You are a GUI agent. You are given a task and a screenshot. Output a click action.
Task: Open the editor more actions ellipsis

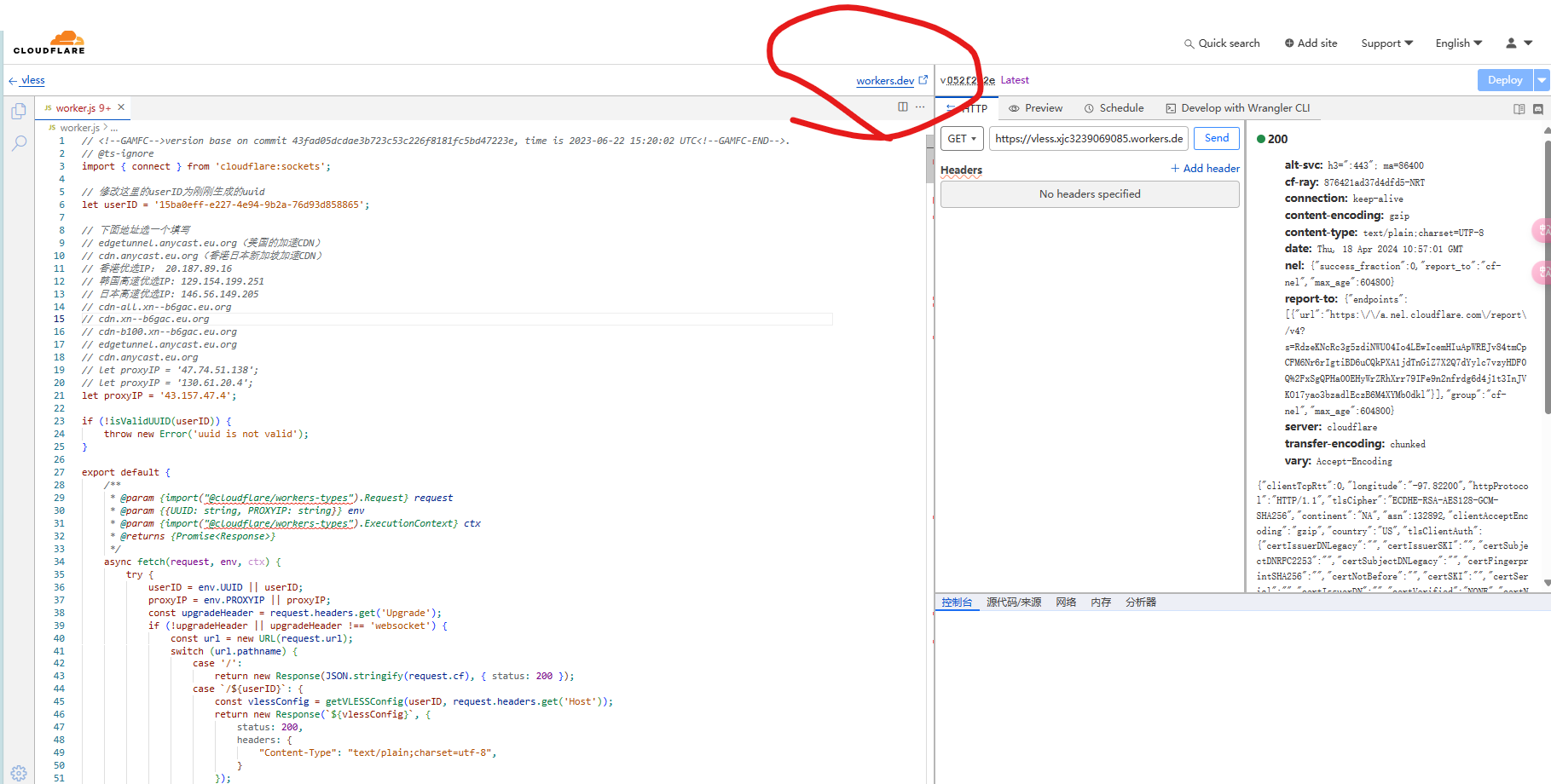pyautogui.click(x=920, y=107)
